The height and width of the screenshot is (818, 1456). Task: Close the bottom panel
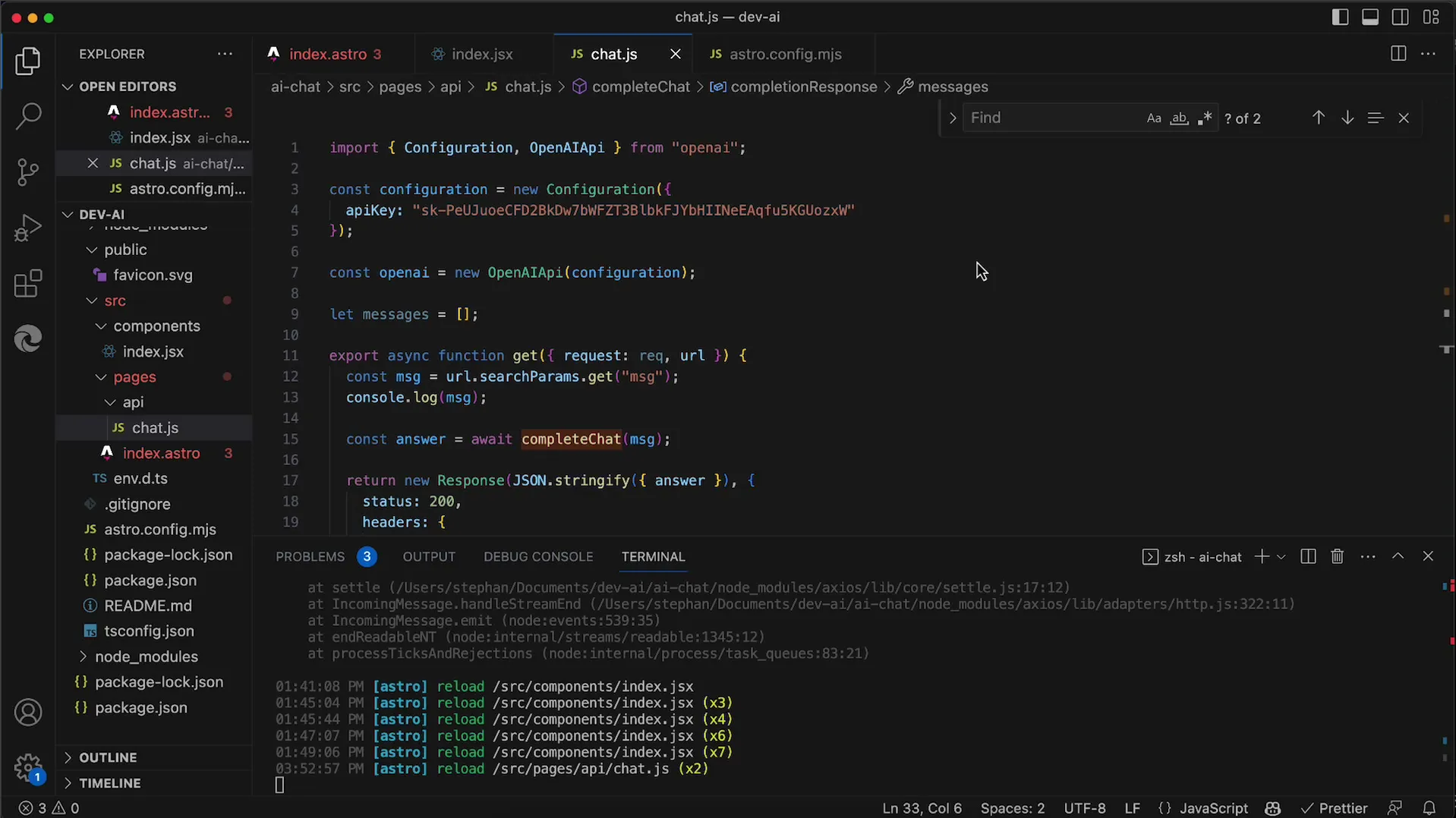pos(1428,556)
